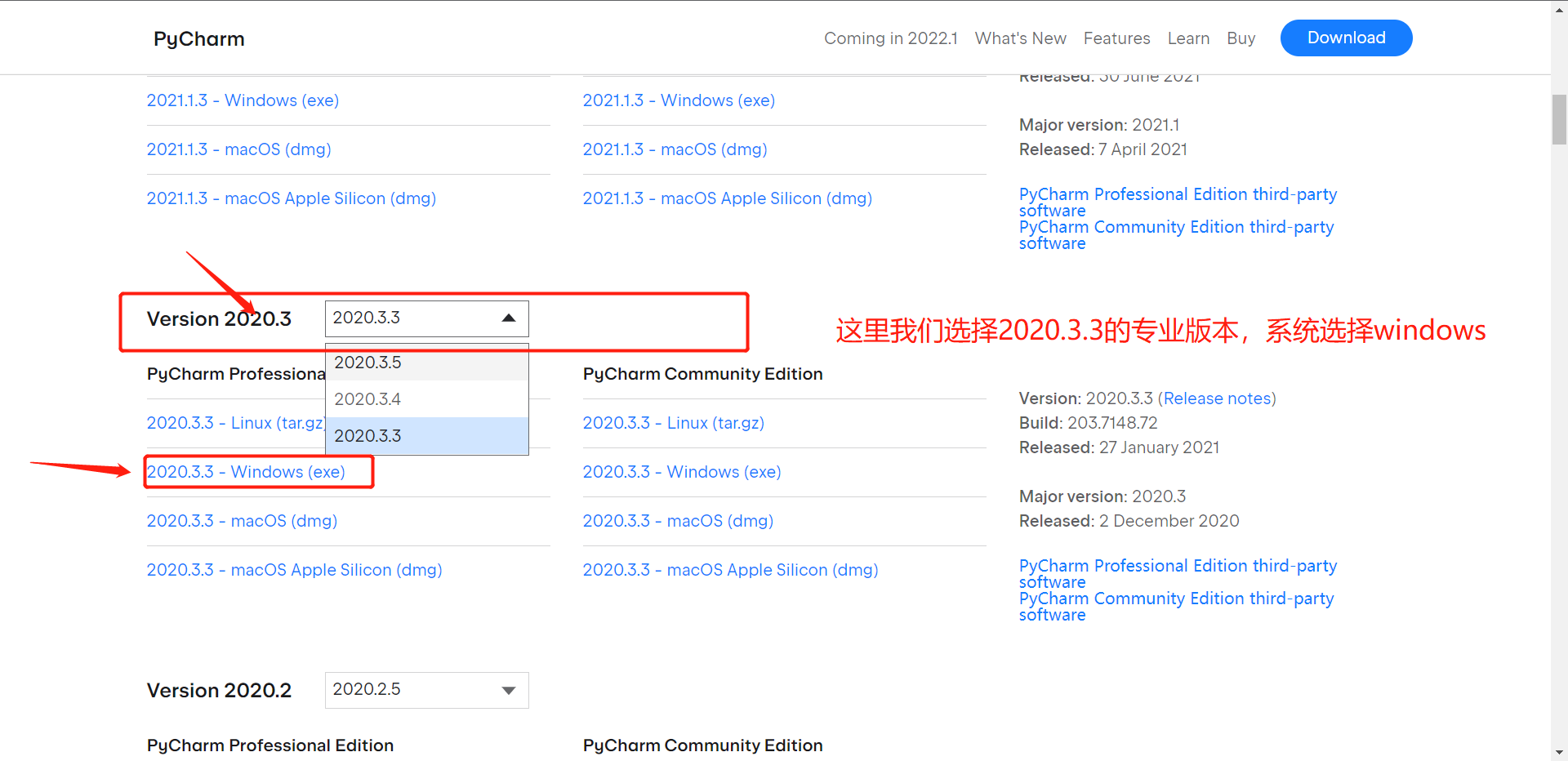Screen dimensions: 1568x761
Task: Click right-column 2021.1.3 - Windows (exe) link
Action: tap(679, 100)
